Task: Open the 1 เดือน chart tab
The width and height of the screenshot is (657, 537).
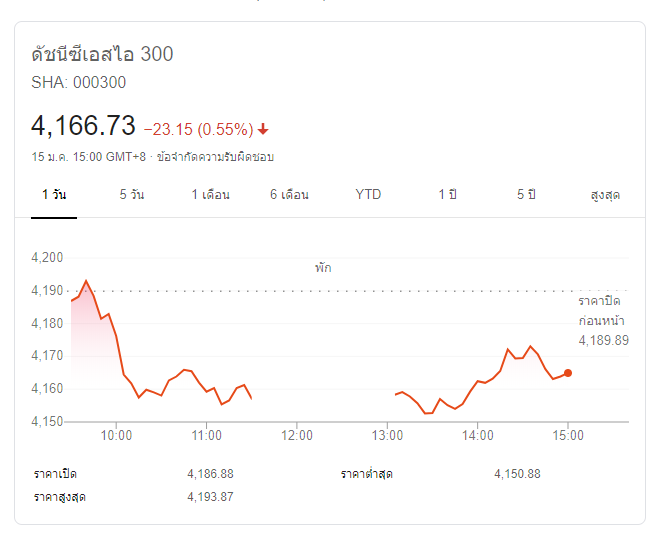Action: click(211, 194)
